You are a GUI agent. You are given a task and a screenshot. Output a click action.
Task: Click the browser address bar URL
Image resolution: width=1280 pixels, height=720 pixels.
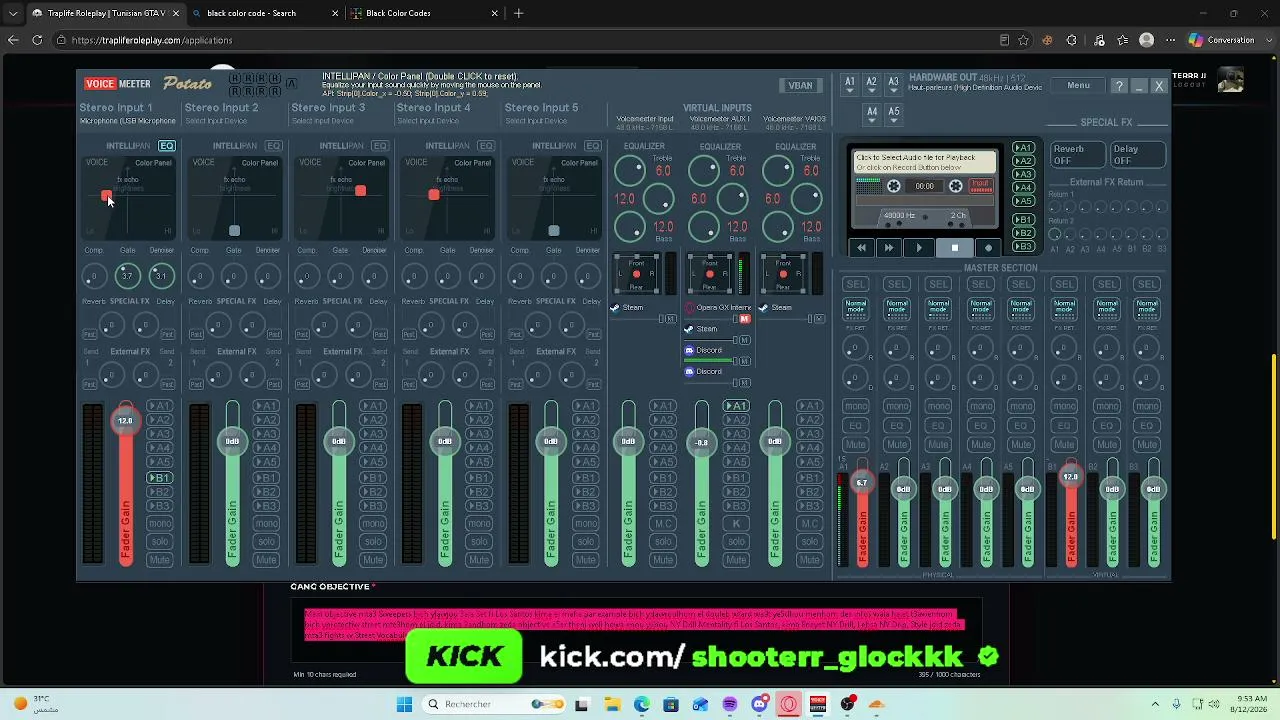click(x=152, y=40)
